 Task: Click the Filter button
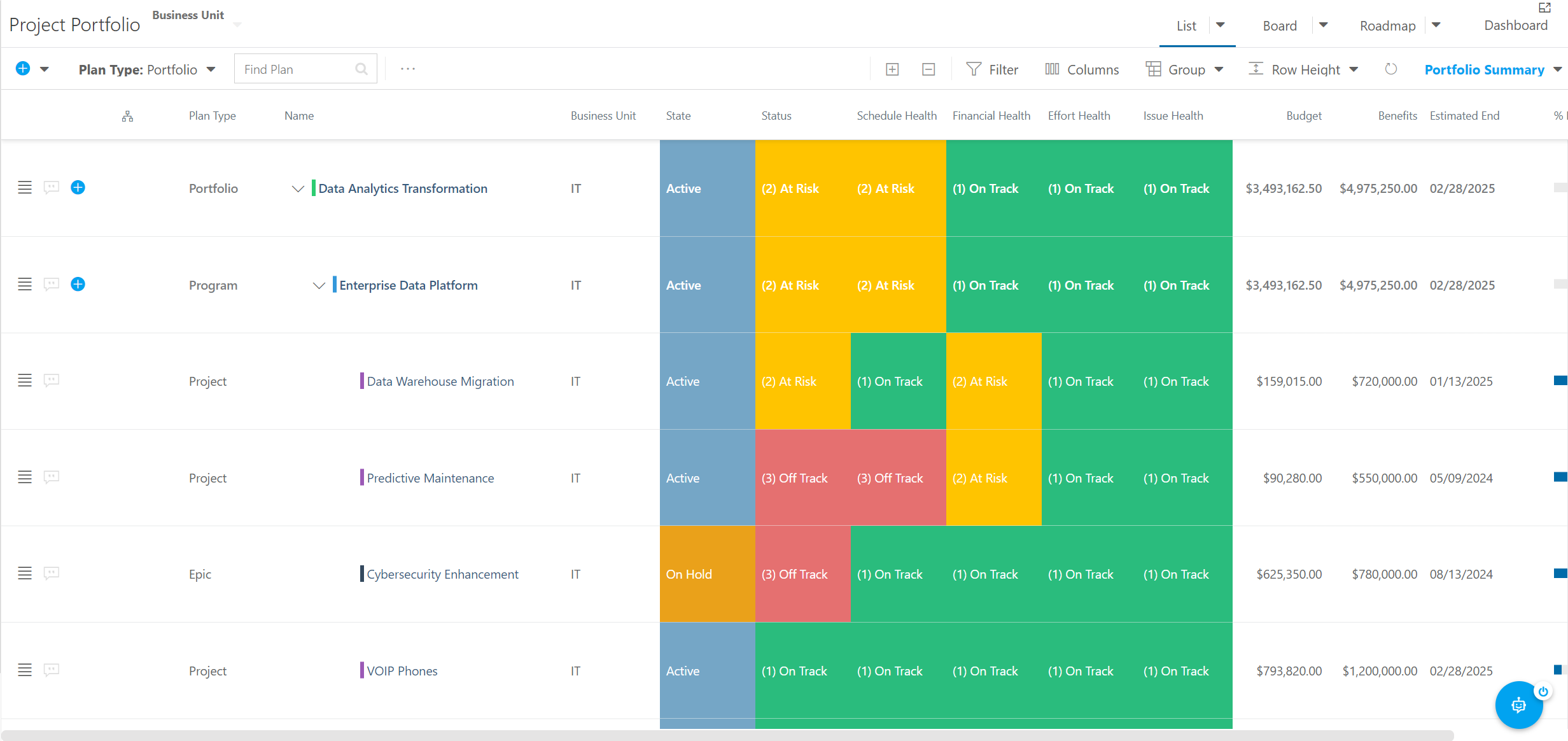click(x=992, y=69)
